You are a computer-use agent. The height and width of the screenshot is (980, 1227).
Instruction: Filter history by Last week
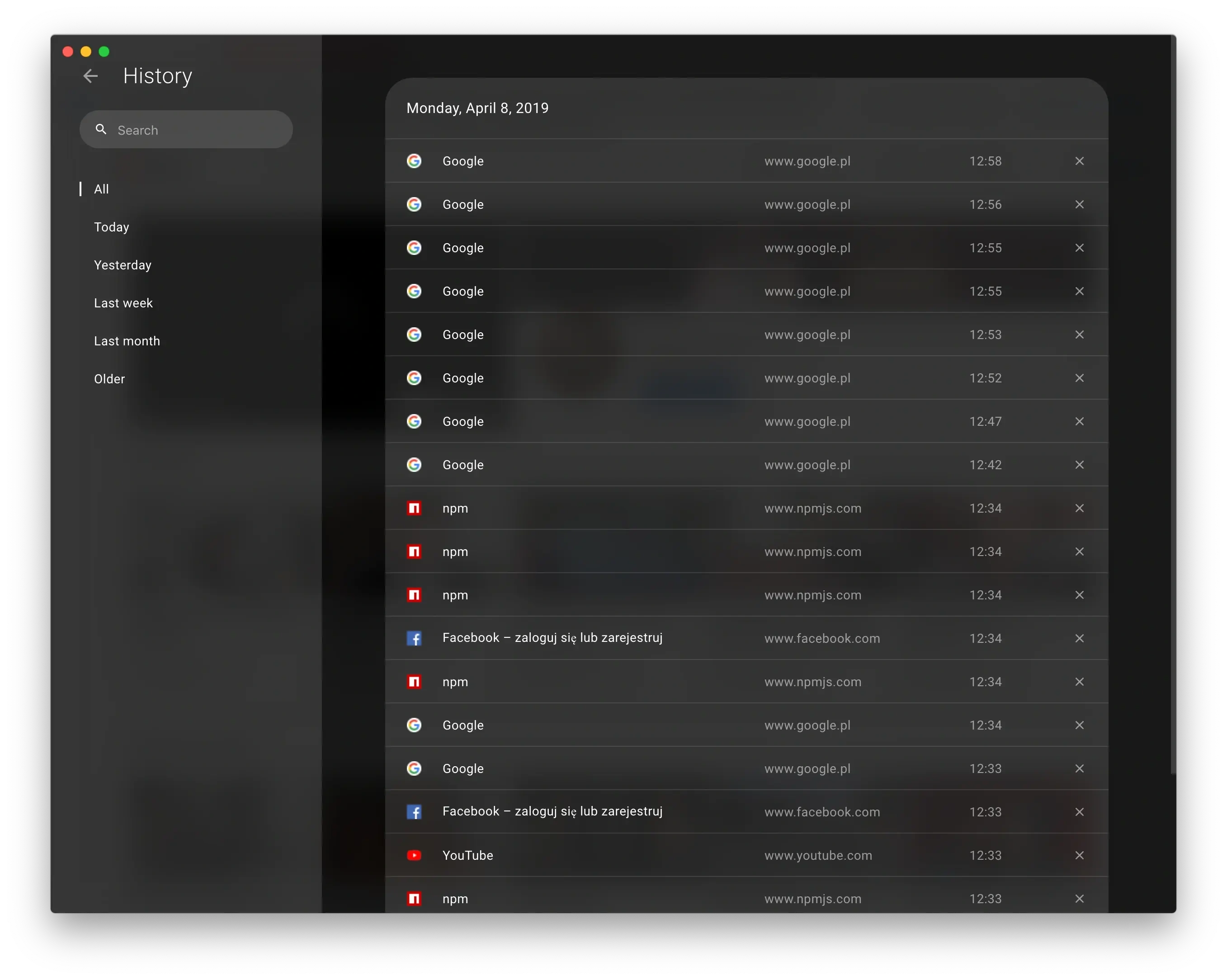pos(123,303)
